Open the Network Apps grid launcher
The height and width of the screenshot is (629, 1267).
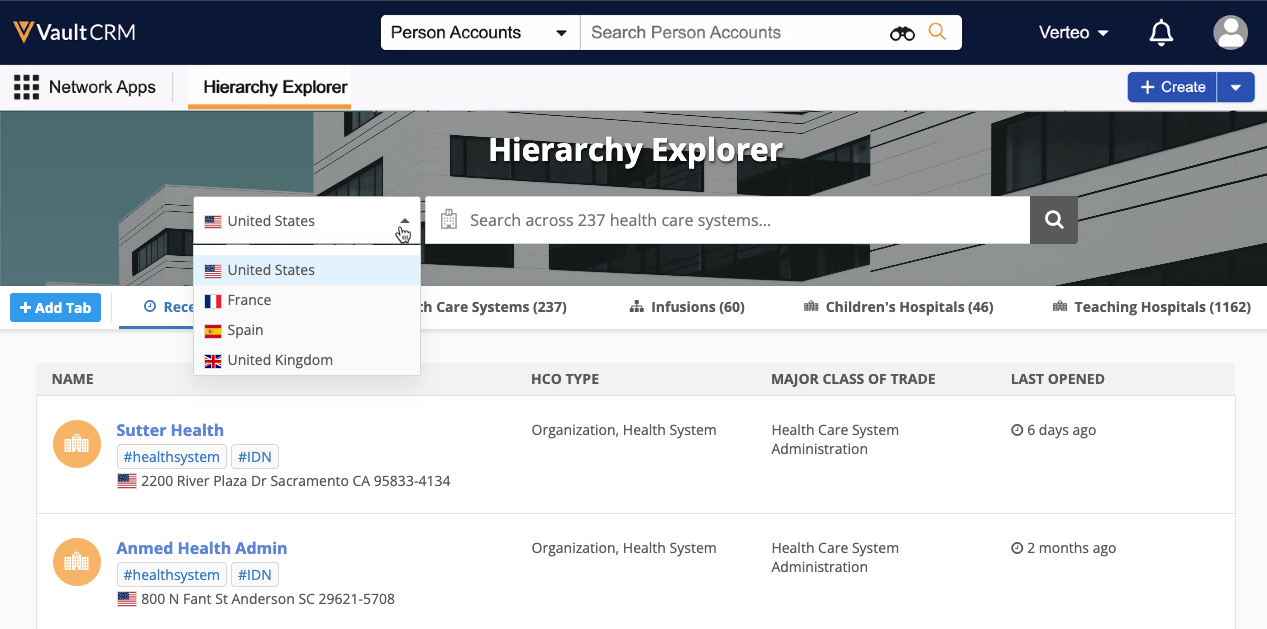click(x=26, y=87)
